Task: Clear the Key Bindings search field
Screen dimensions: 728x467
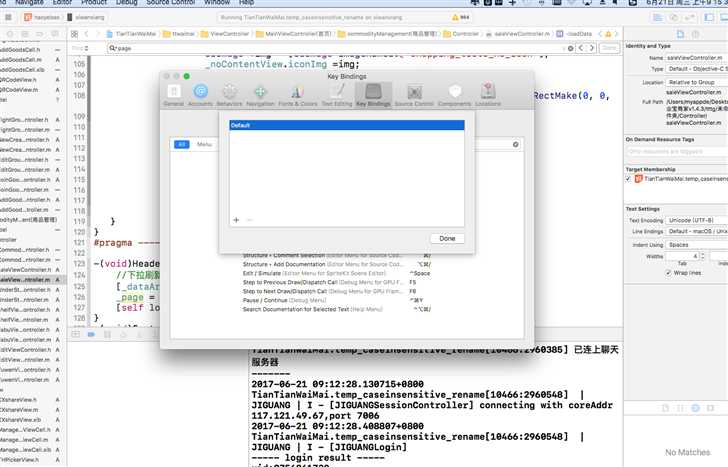Action: pyautogui.click(x=515, y=144)
